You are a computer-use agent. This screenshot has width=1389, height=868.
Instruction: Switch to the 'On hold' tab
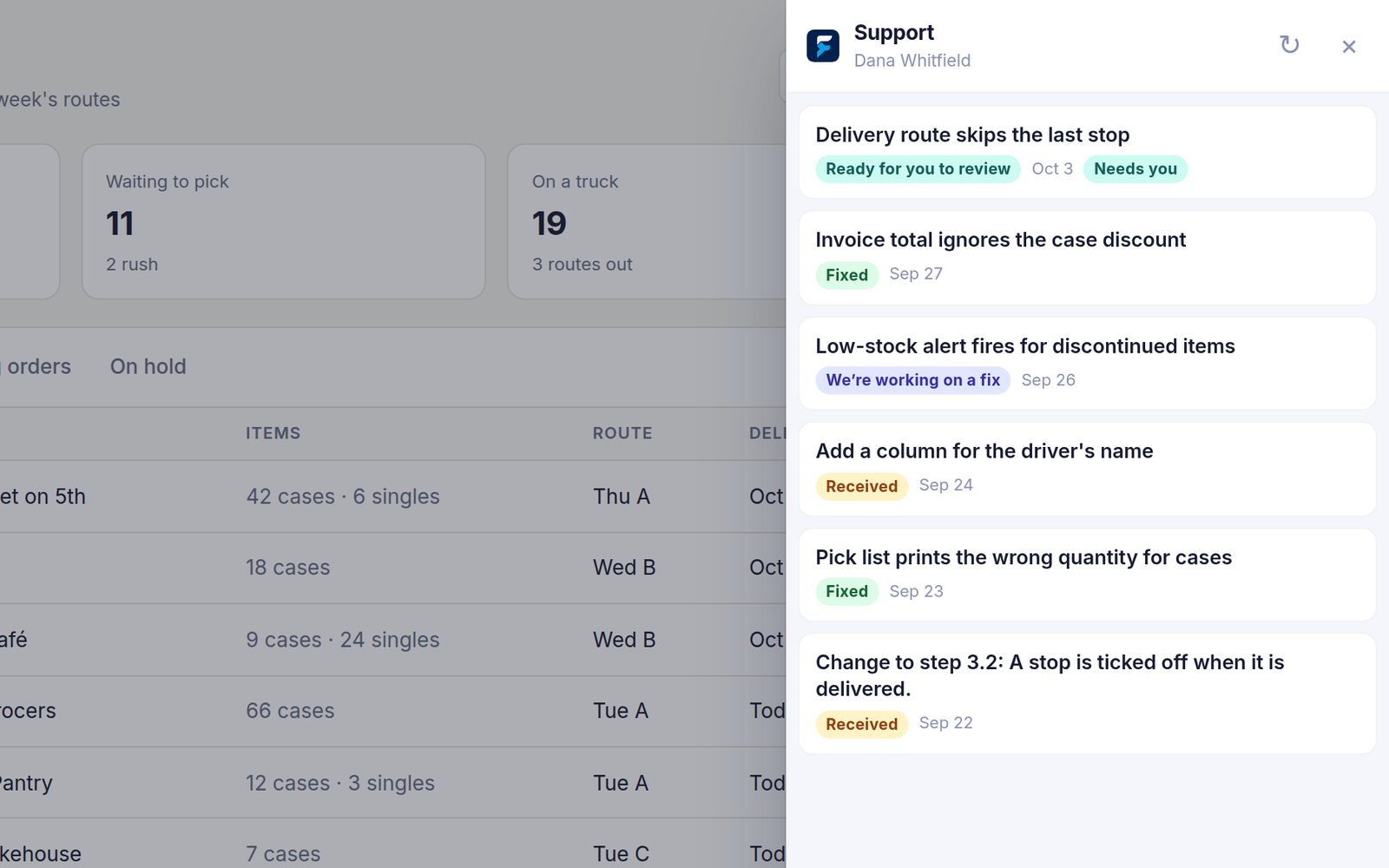point(148,367)
